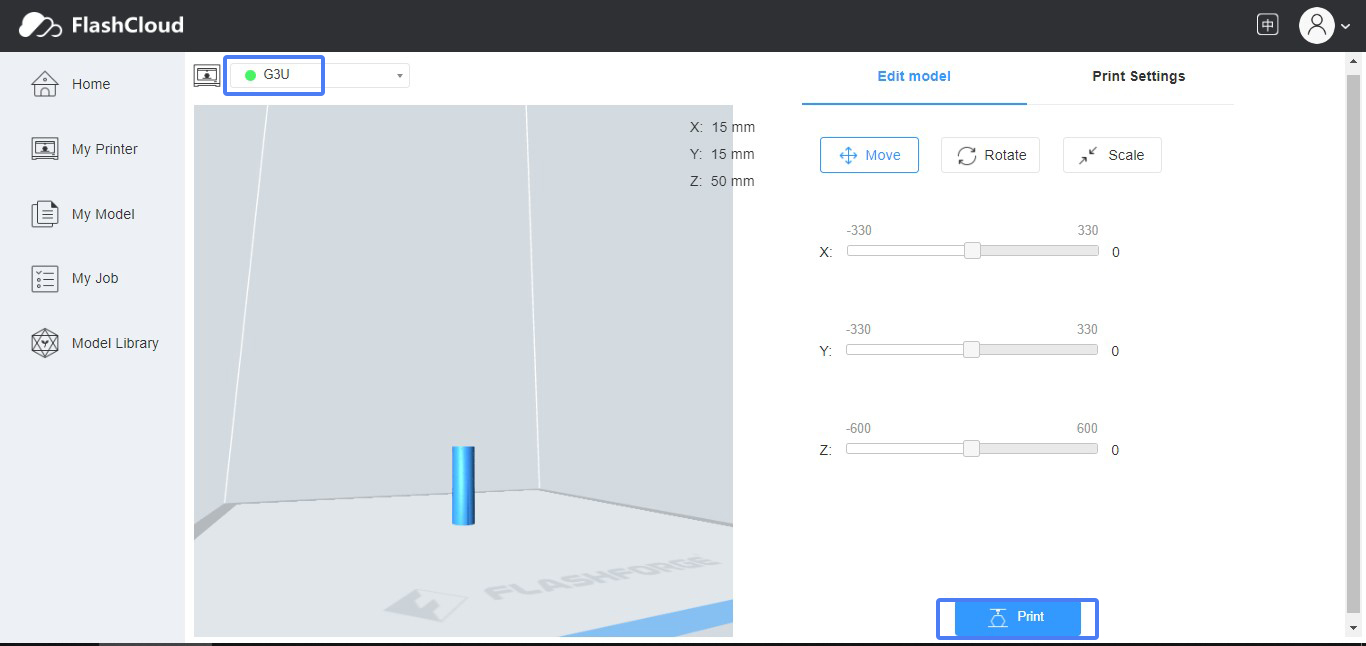Click the user account avatar
Viewport: 1366px width, 646px height.
[1317, 25]
